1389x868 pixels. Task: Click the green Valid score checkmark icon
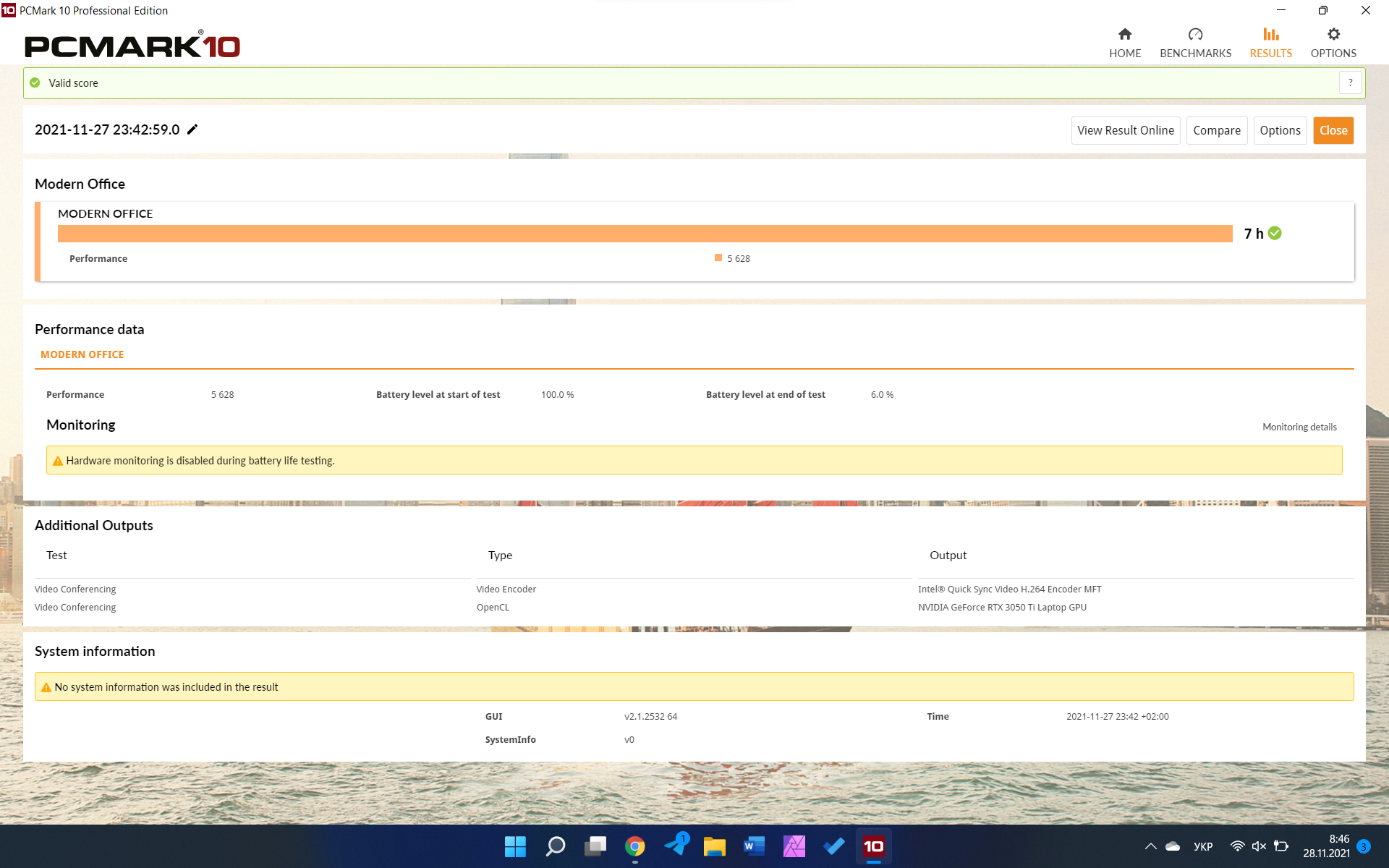click(x=35, y=82)
